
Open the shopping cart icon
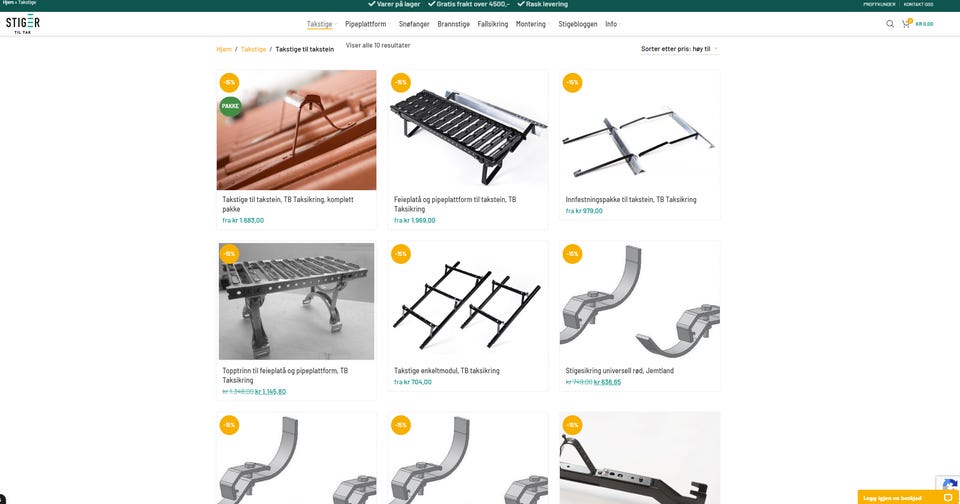[906, 24]
